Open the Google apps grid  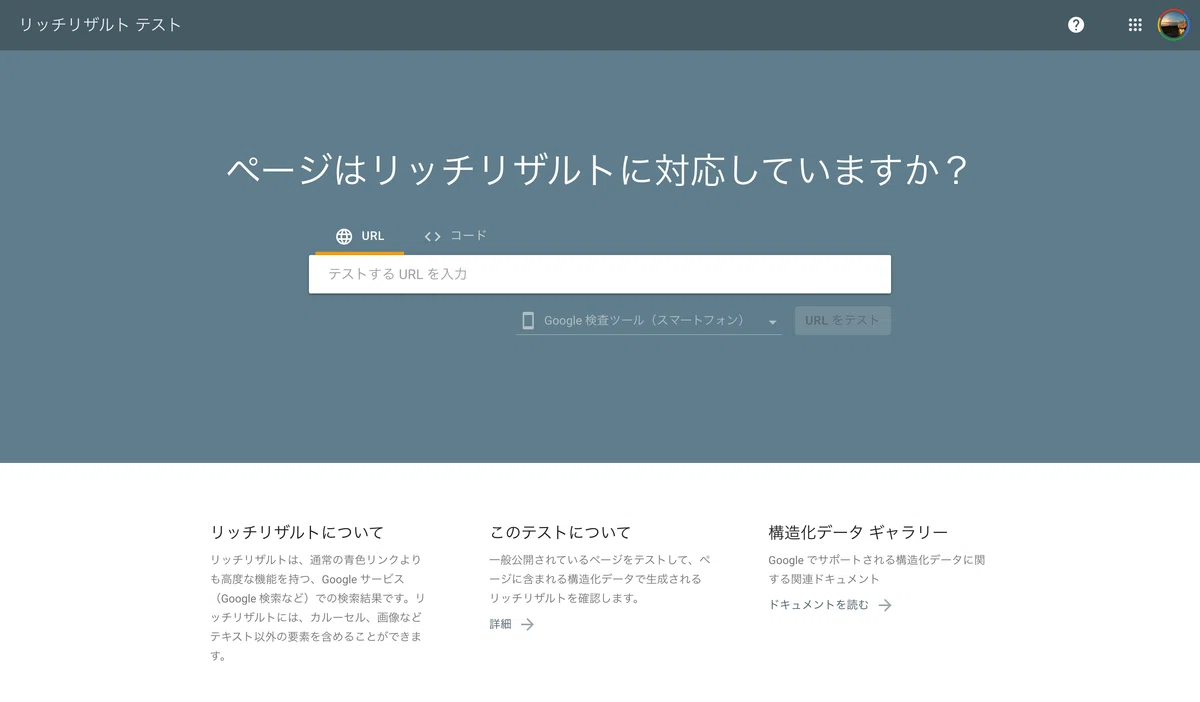click(x=1135, y=25)
